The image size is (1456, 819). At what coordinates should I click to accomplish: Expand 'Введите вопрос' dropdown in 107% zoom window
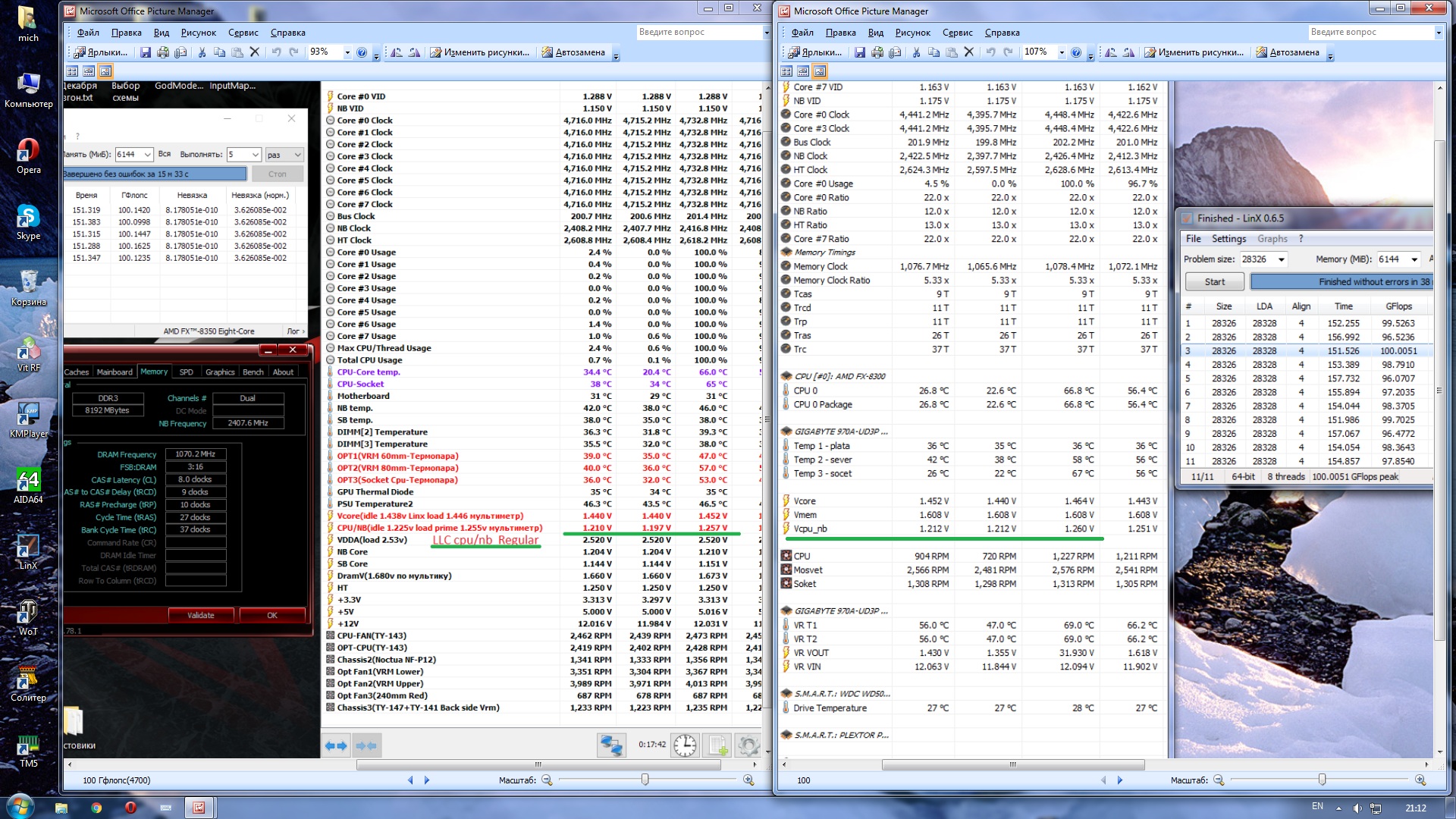(x=1439, y=32)
